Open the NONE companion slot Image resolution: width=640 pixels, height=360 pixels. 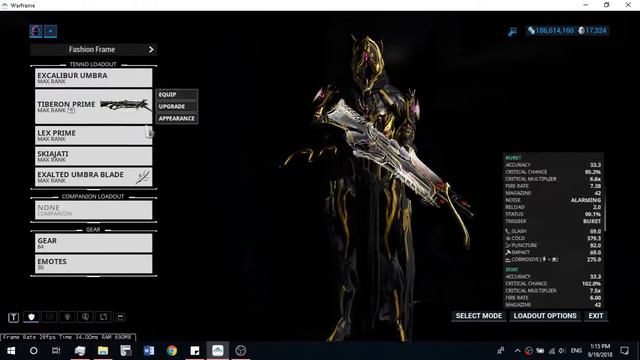coord(93,210)
